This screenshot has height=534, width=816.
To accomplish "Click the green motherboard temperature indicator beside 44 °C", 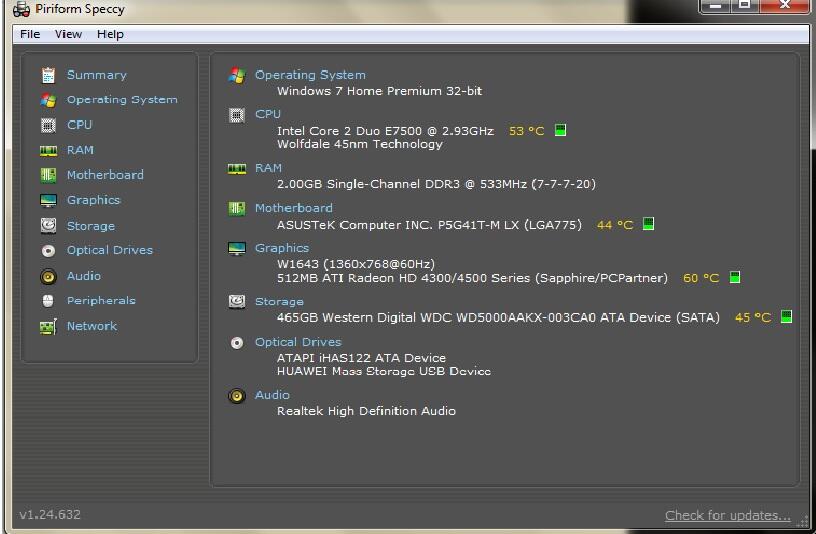I will tap(648, 224).
